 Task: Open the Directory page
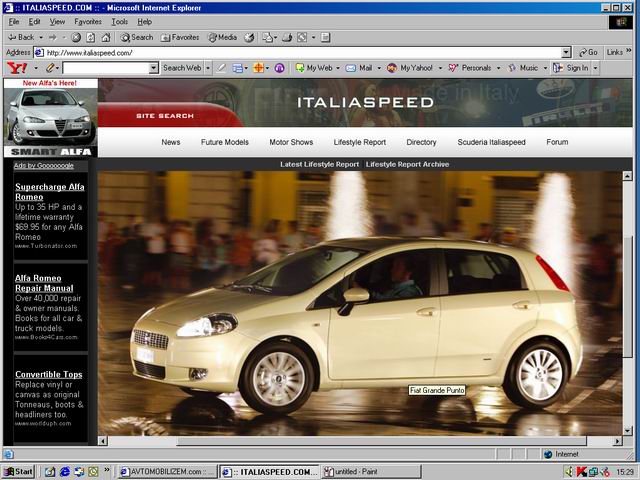(421, 142)
